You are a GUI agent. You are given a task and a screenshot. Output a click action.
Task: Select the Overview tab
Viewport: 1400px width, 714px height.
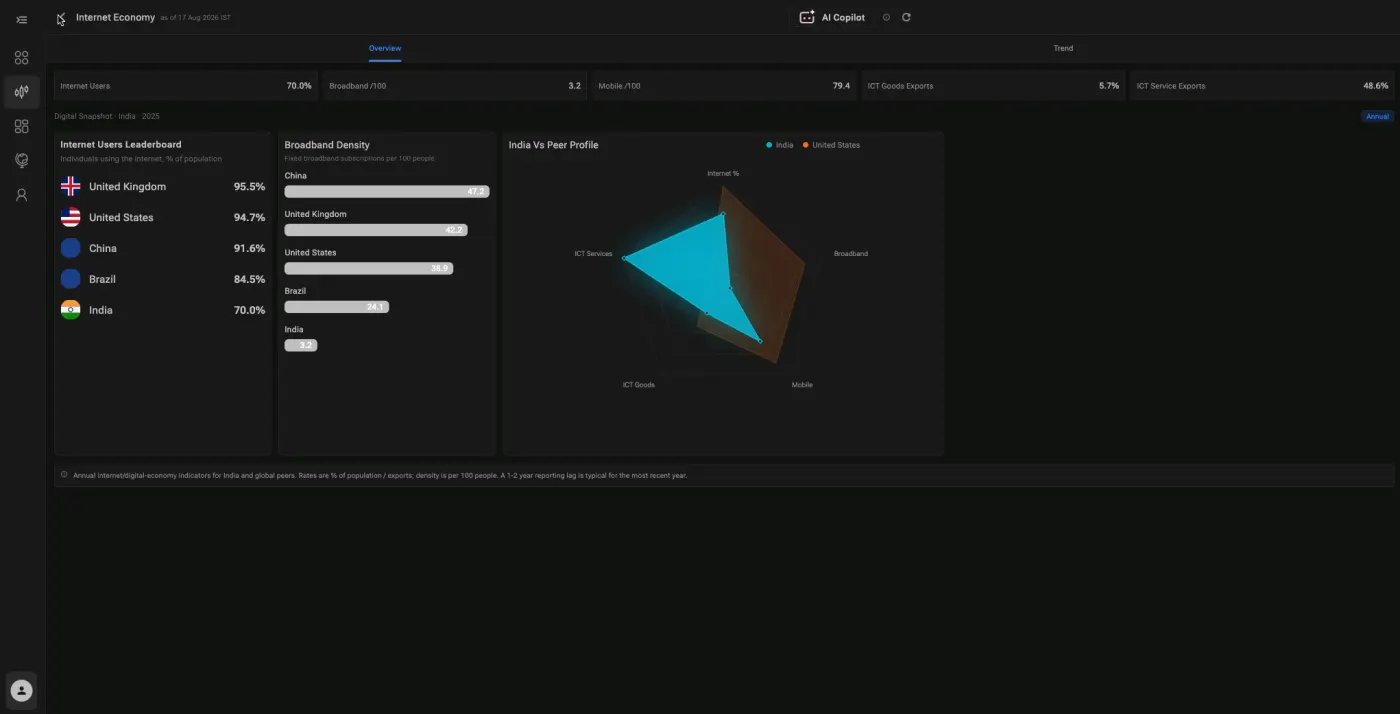[385, 48]
